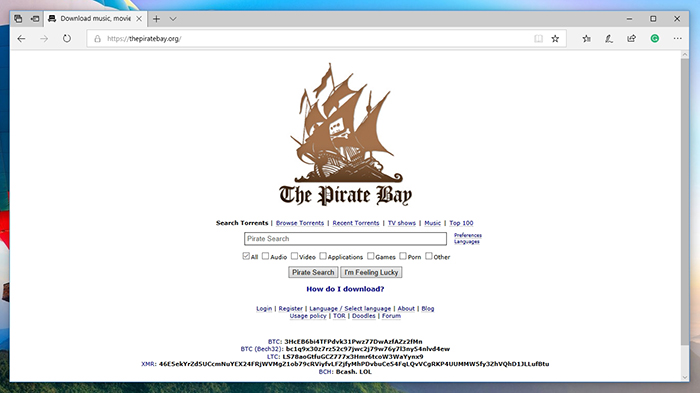Click the BCH label link
Image resolution: width=700 pixels, height=393 pixels.
(x=325, y=372)
